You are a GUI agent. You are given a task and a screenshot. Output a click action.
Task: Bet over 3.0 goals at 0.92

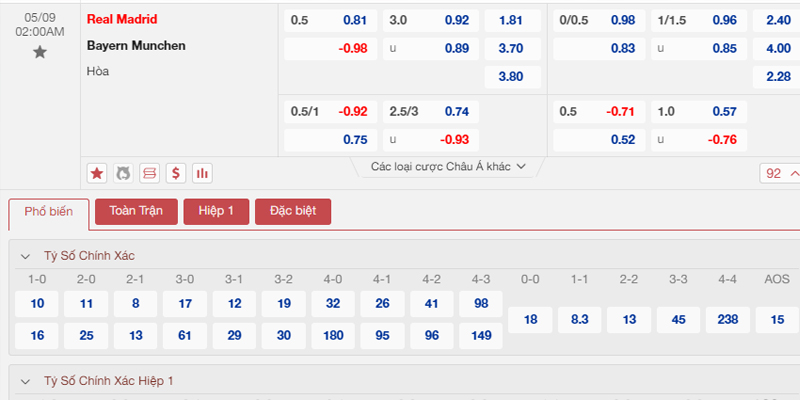[431, 21]
